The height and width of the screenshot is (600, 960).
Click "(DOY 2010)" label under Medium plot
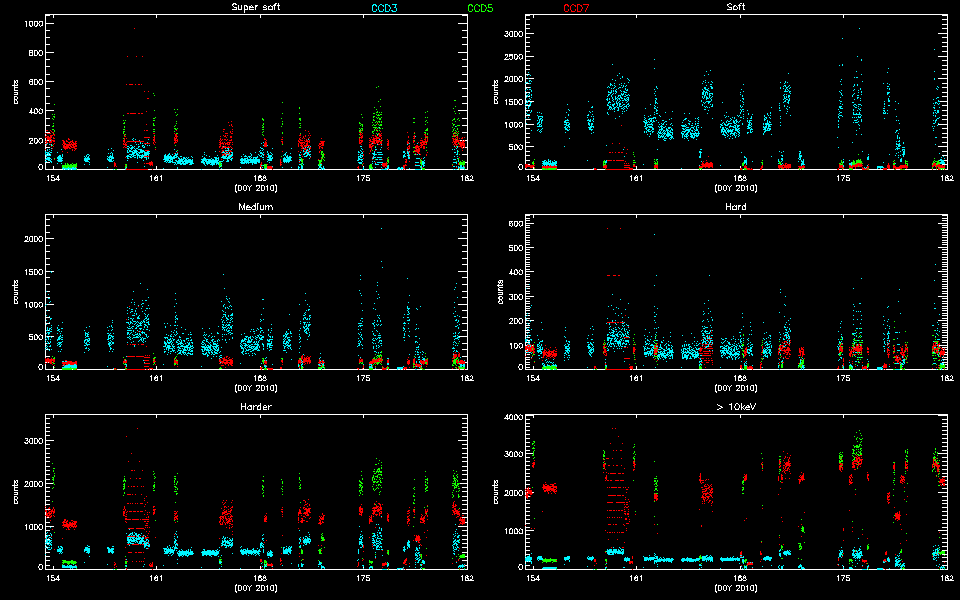256,388
